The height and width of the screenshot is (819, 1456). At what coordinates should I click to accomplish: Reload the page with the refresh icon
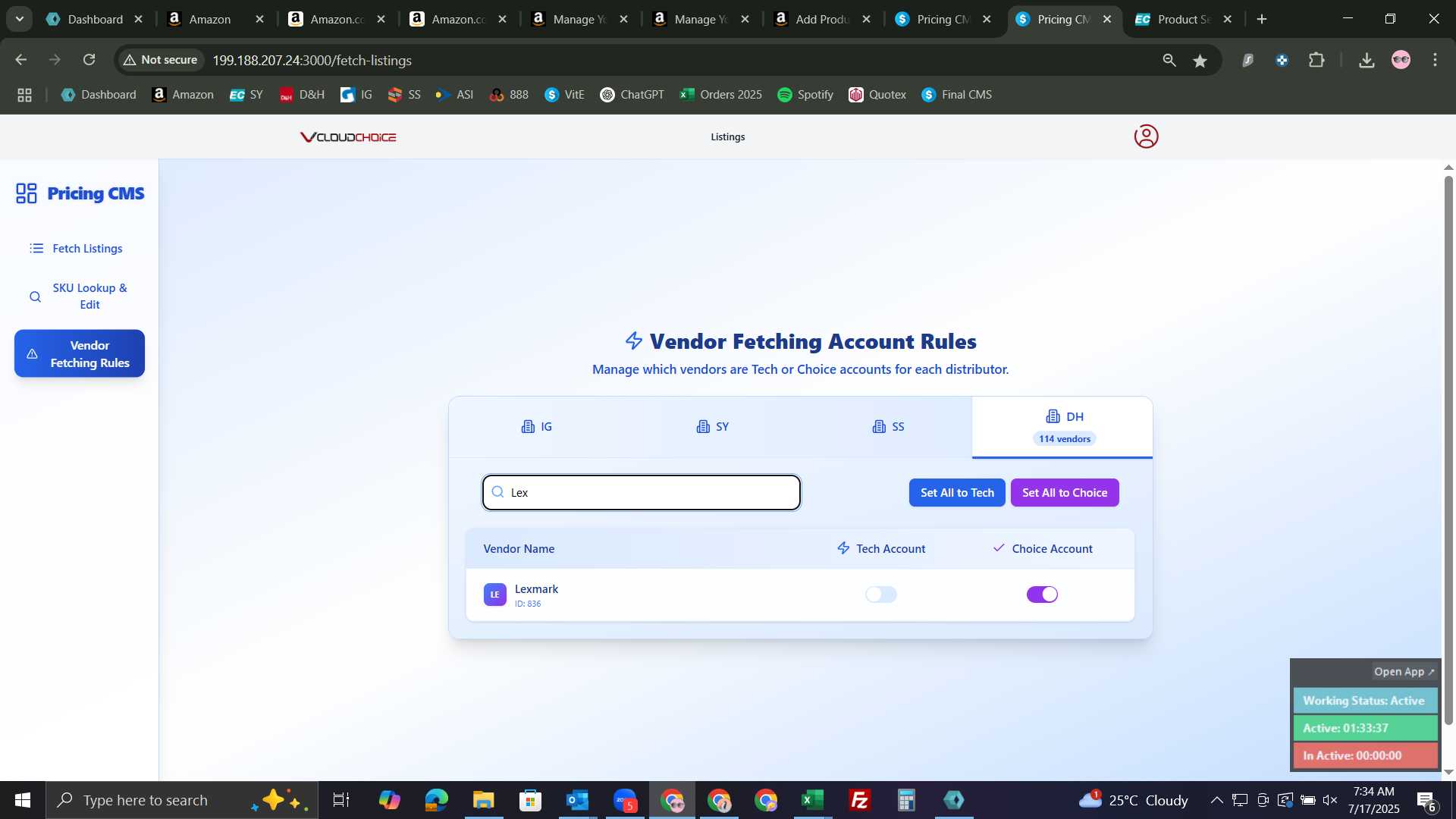89,60
